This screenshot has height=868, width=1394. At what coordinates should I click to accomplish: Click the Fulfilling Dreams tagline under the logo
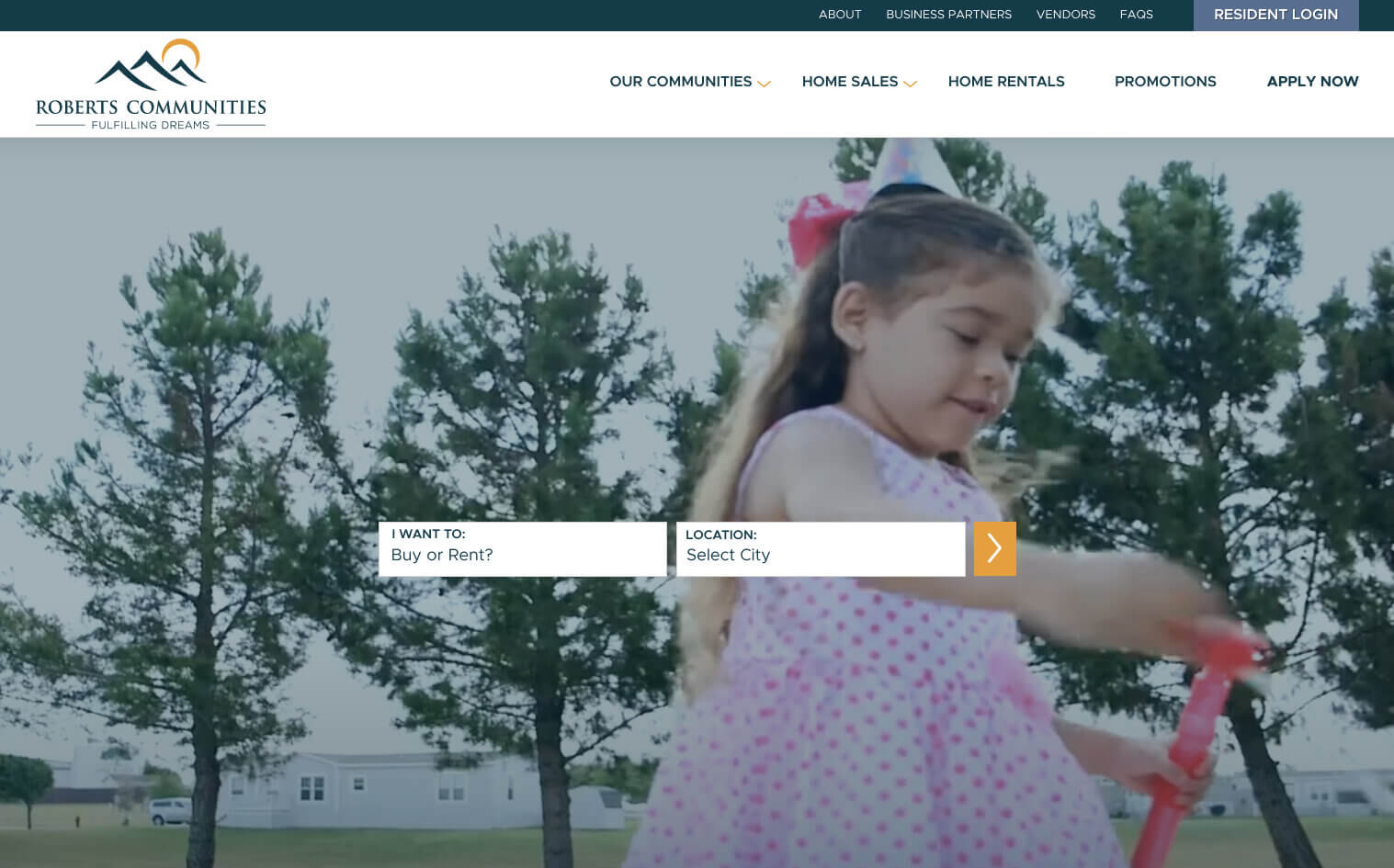click(x=151, y=125)
